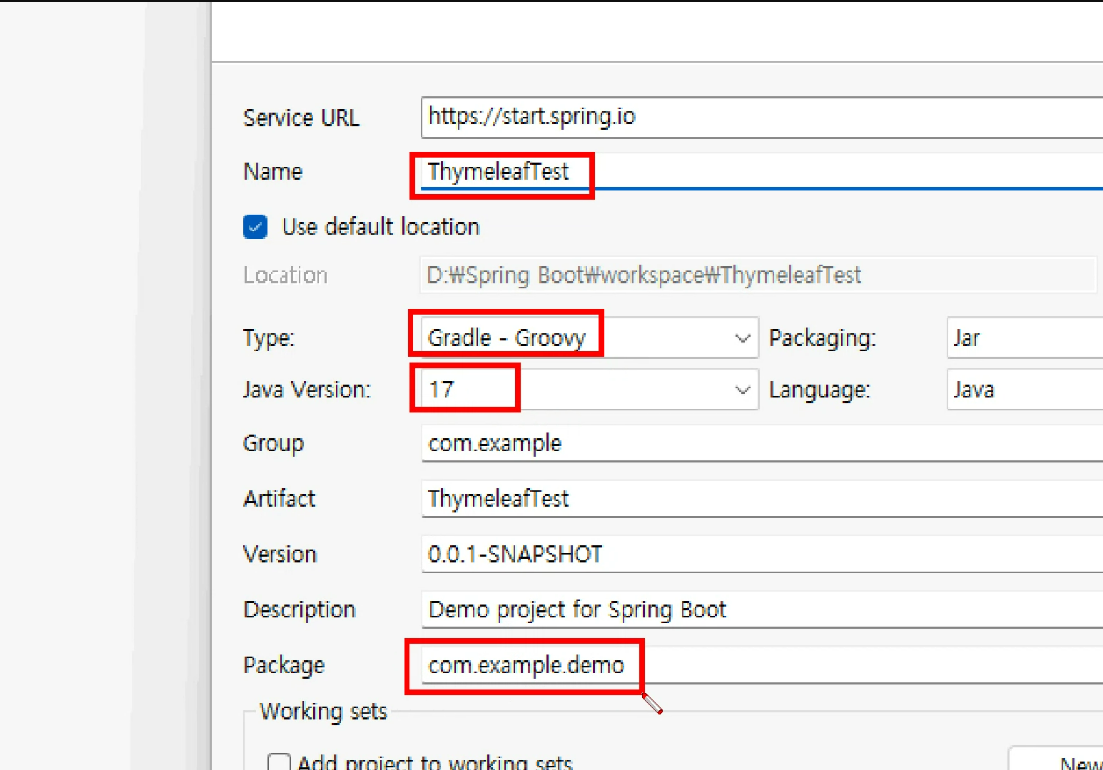Click the Version field 0.0.1-SNAPSHOT
1103x770 pixels.
coord(762,554)
